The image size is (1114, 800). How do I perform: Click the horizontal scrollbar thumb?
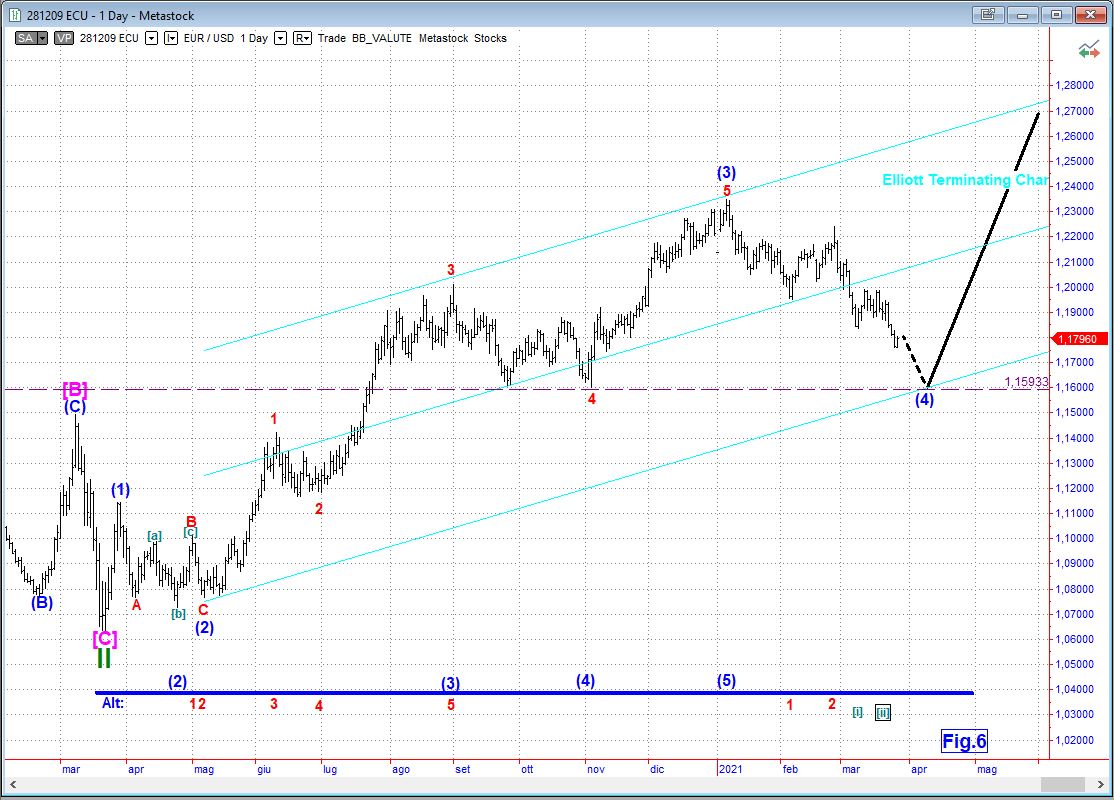click(x=1062, y=784)
